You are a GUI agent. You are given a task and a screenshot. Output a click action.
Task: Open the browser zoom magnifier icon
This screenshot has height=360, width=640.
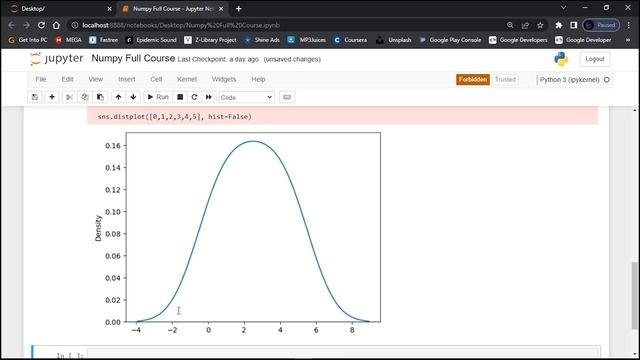[510, 25]
